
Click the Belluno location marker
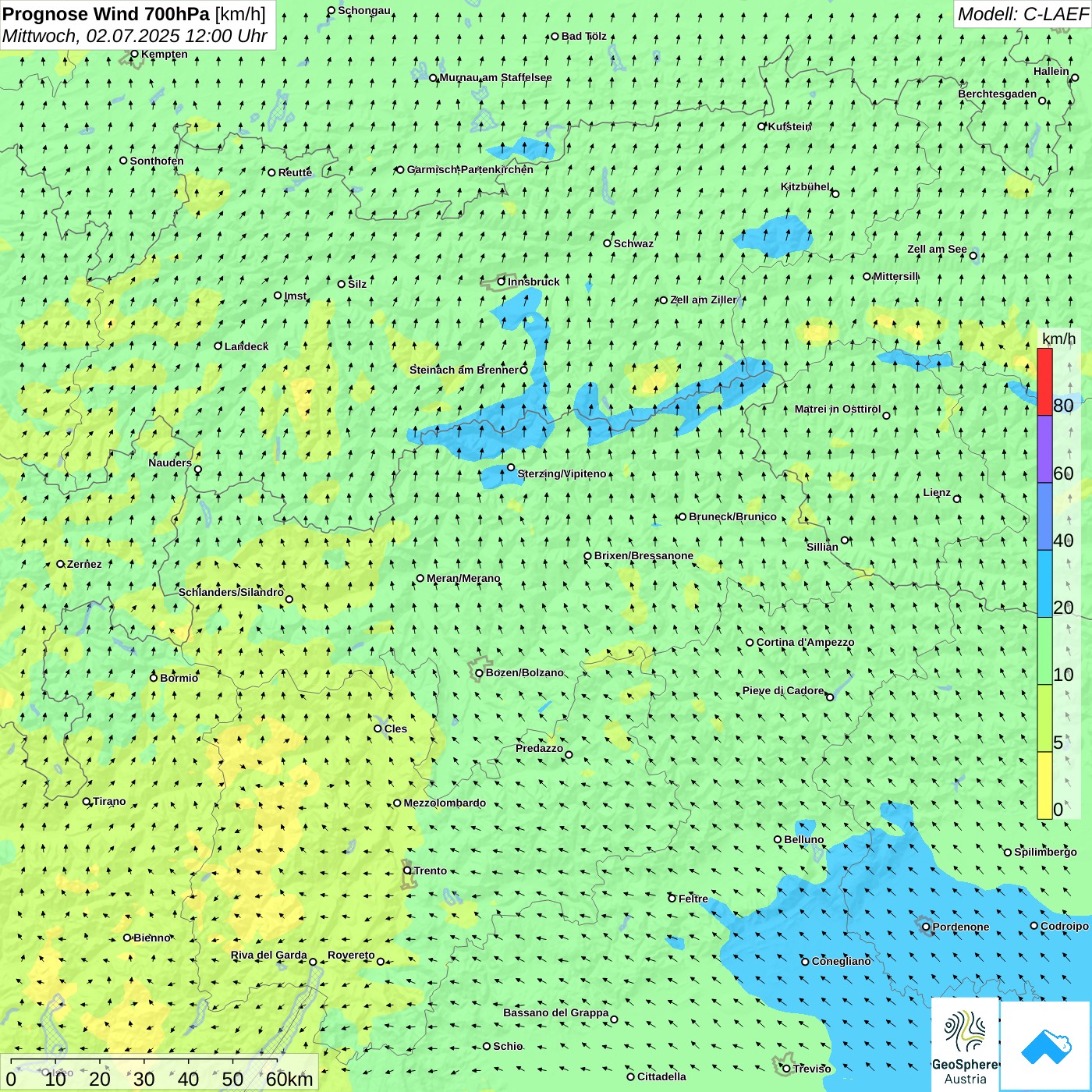tap(778, 839)
